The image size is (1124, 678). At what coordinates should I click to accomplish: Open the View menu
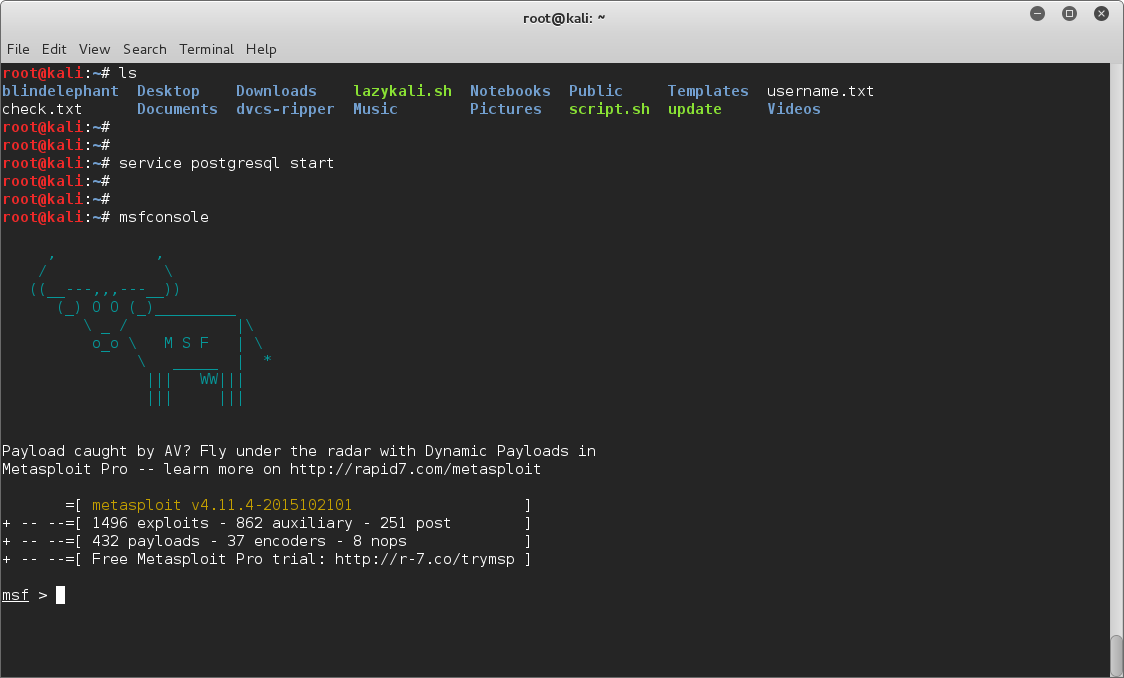(x=95, y=49)
